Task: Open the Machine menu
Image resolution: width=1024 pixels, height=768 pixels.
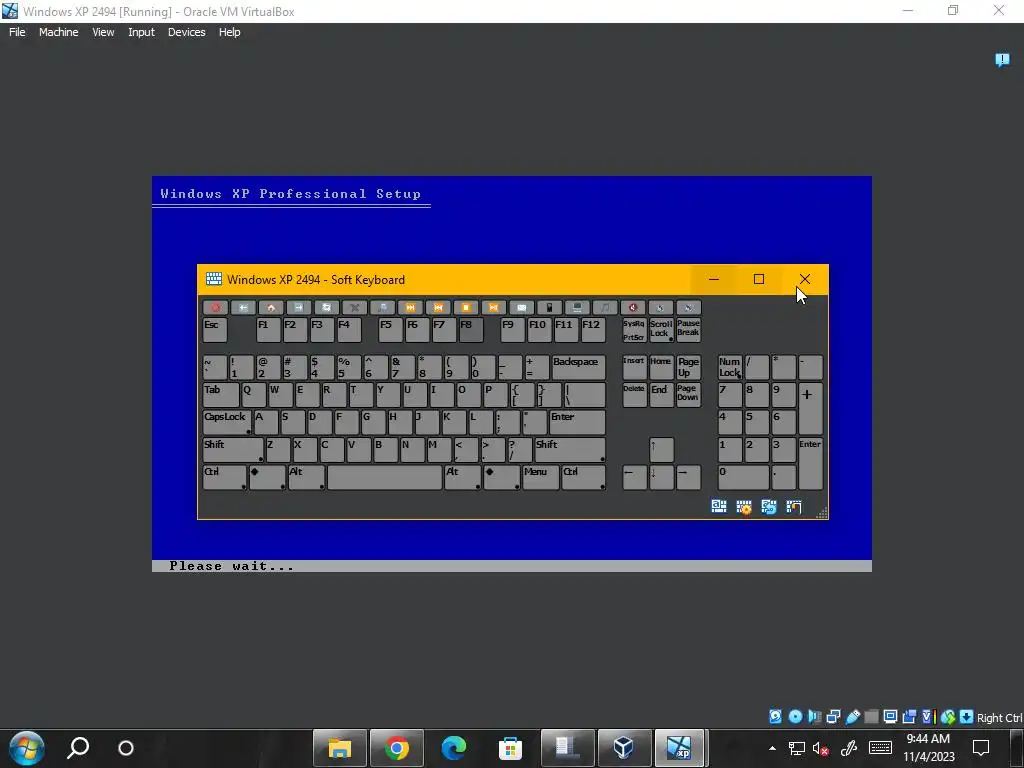Action: [58, 32]
